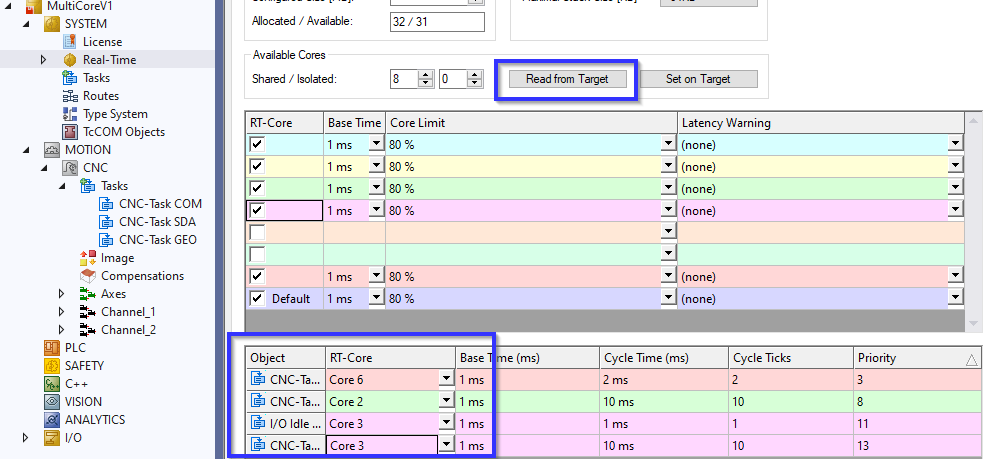Click the Channel_1 icon
984x459 pixels.
pos(88,312)
